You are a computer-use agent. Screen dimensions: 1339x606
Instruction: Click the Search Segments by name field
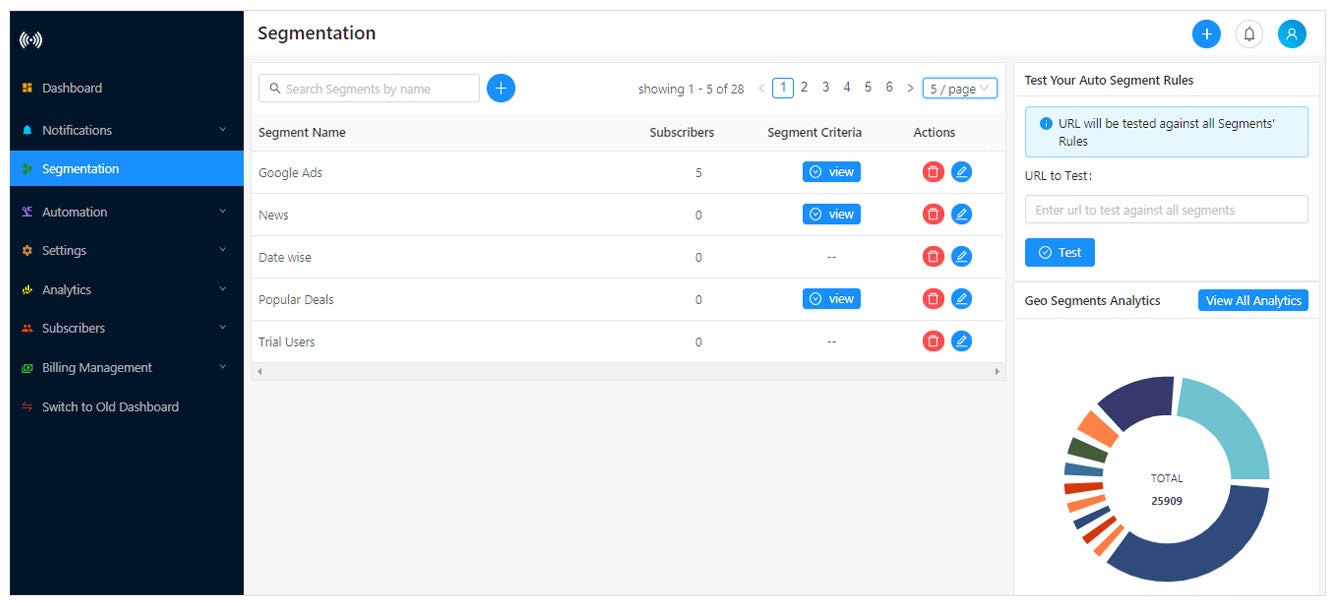coord(369,88)
